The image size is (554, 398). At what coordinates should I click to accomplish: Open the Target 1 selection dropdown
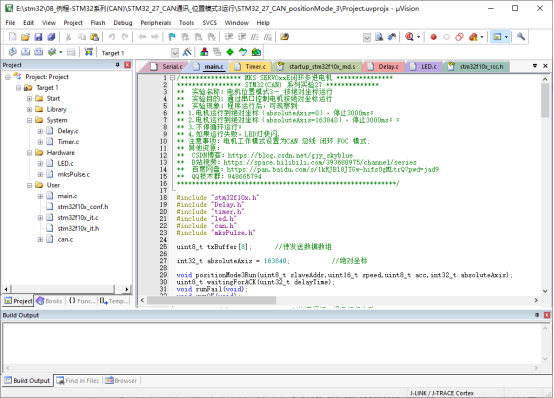point(175,53)
